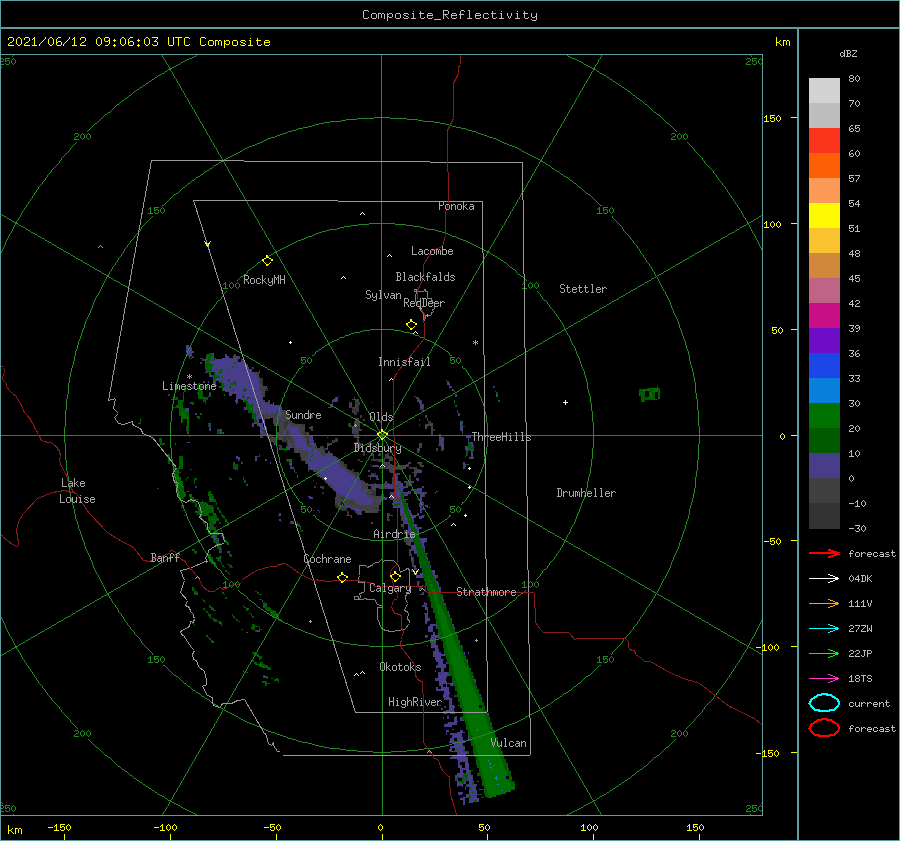Click the Didsbury label
Screen dimensions: 900x841
377,448
